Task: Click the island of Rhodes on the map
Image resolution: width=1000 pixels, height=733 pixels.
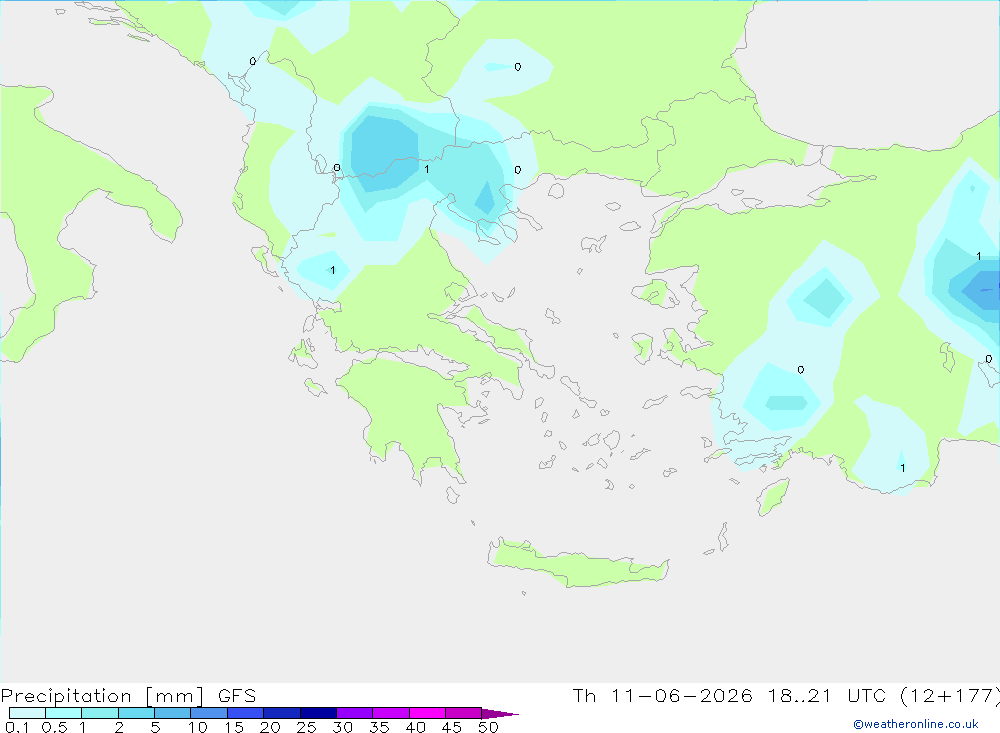Action: 773,496
